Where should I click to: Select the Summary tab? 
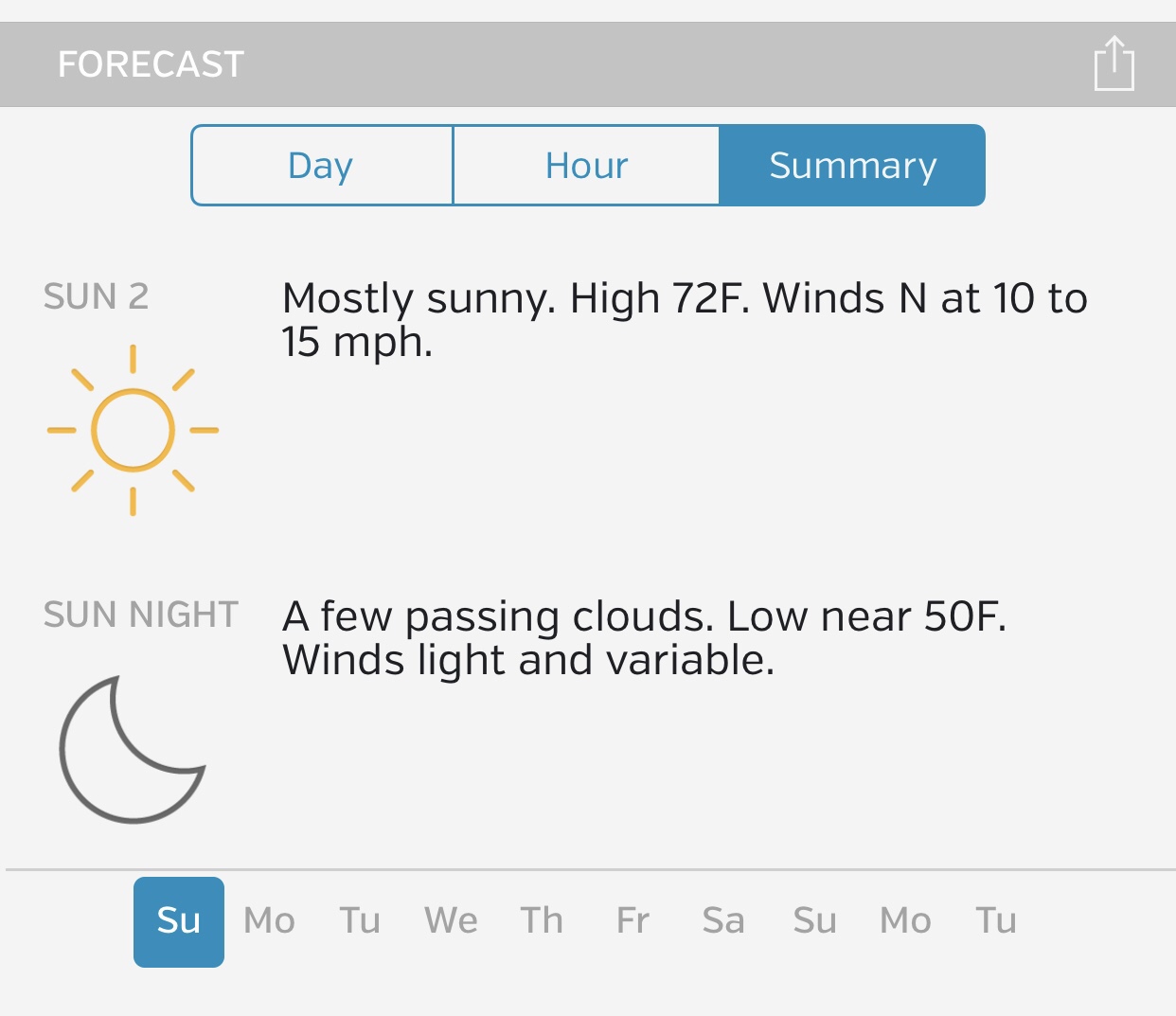click(x=852, y=166)
